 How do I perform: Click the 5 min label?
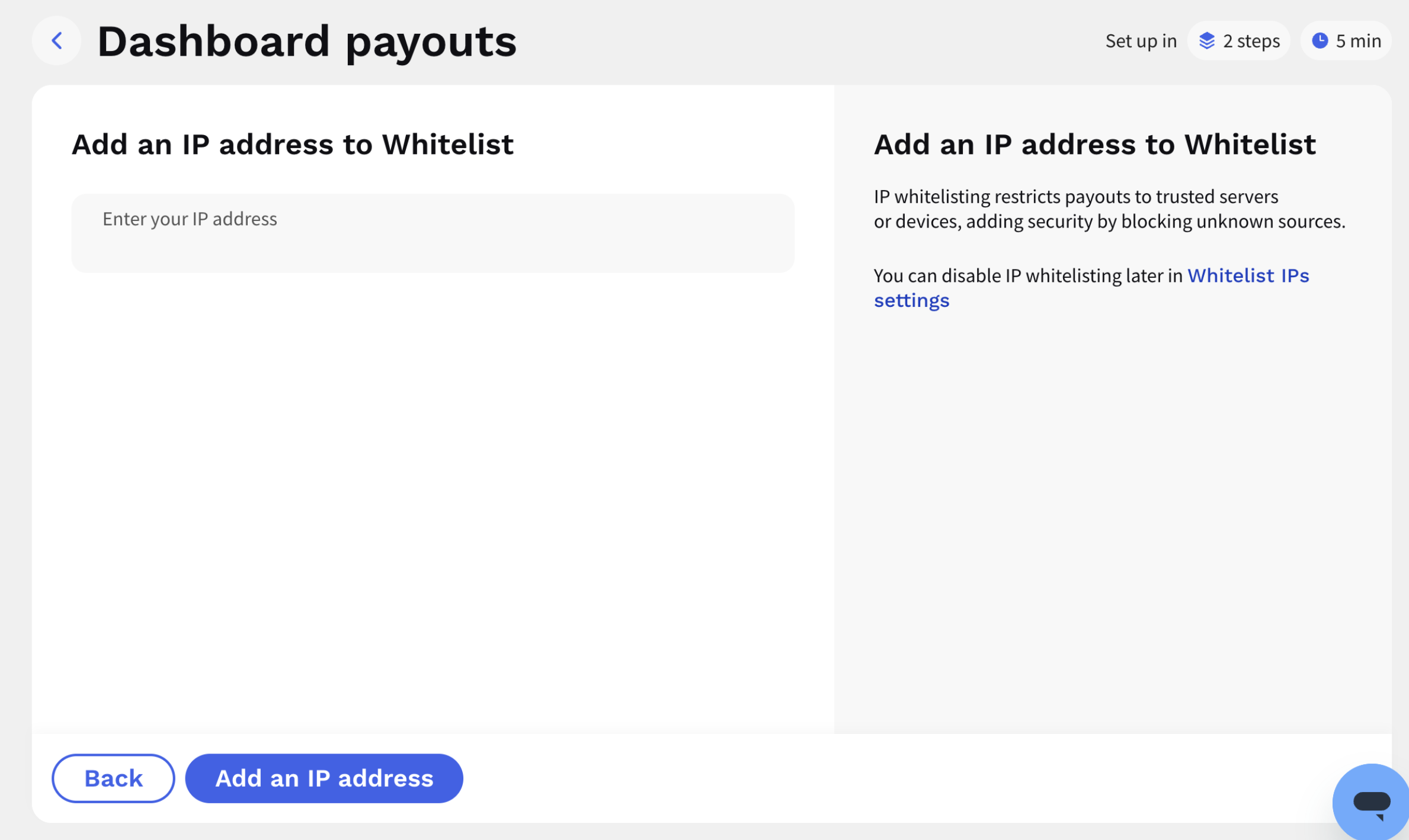[1359, 41]
